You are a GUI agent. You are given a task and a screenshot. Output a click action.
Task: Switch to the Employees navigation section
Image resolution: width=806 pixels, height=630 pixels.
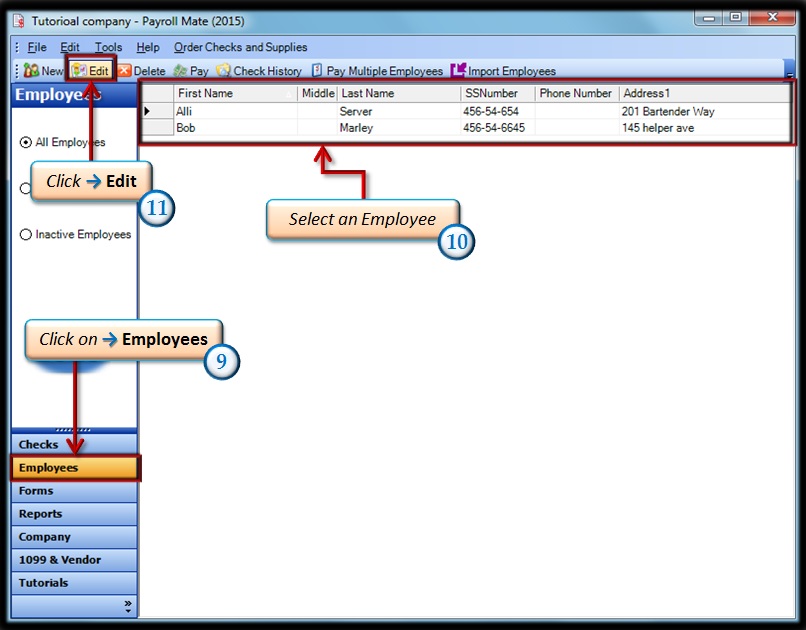point(74,468)
